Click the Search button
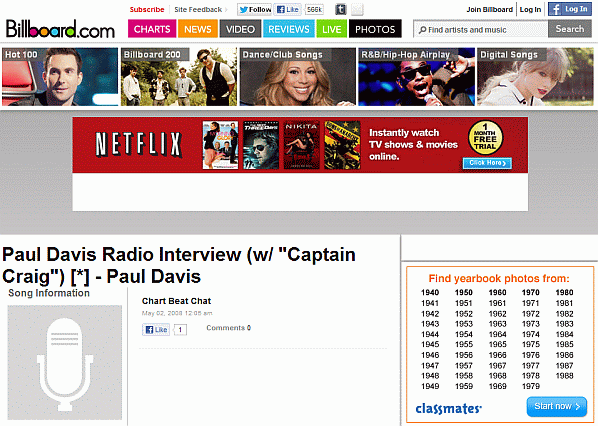 point(570,29)
